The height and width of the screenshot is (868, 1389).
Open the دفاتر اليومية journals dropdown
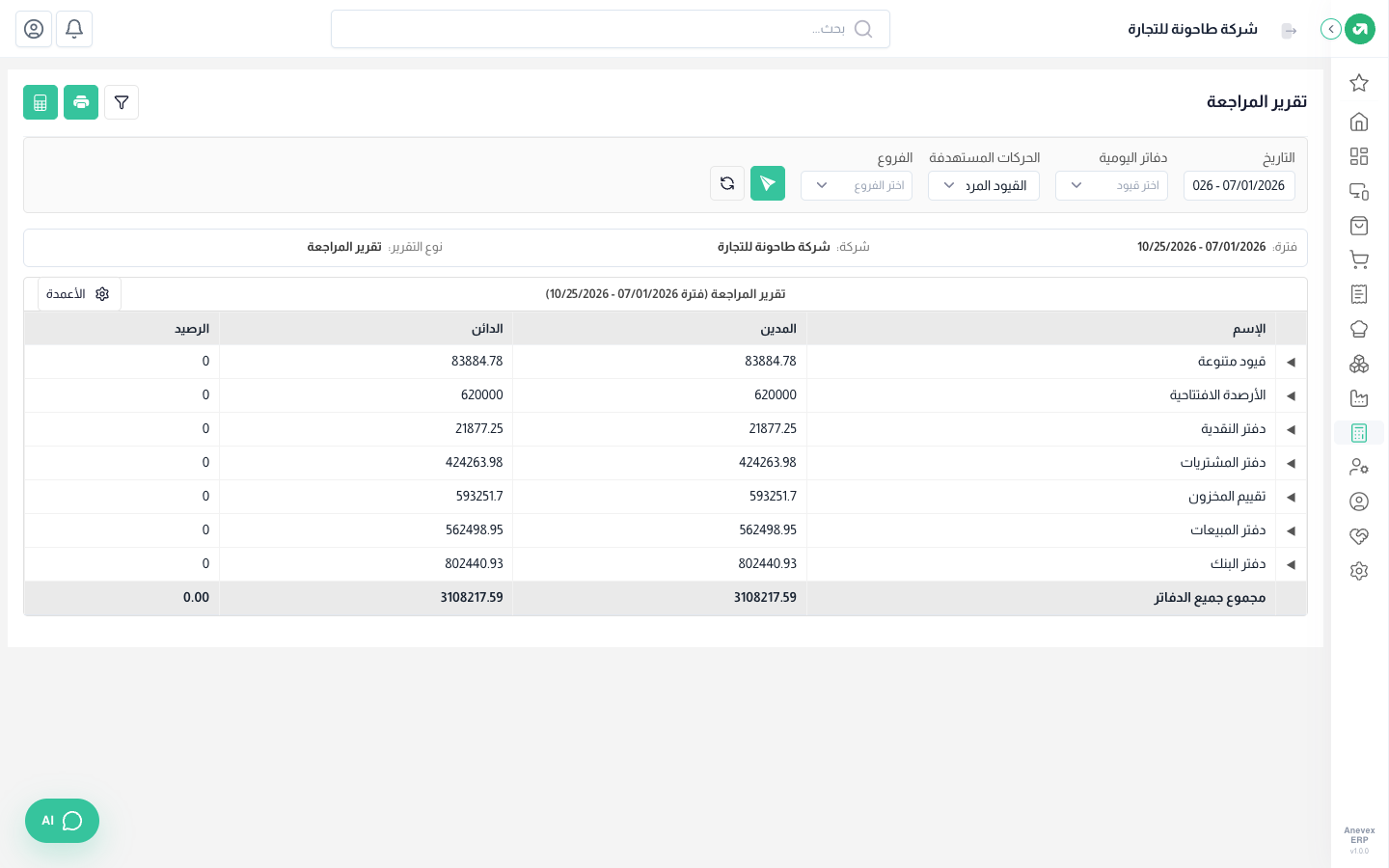click(1111, 185)
